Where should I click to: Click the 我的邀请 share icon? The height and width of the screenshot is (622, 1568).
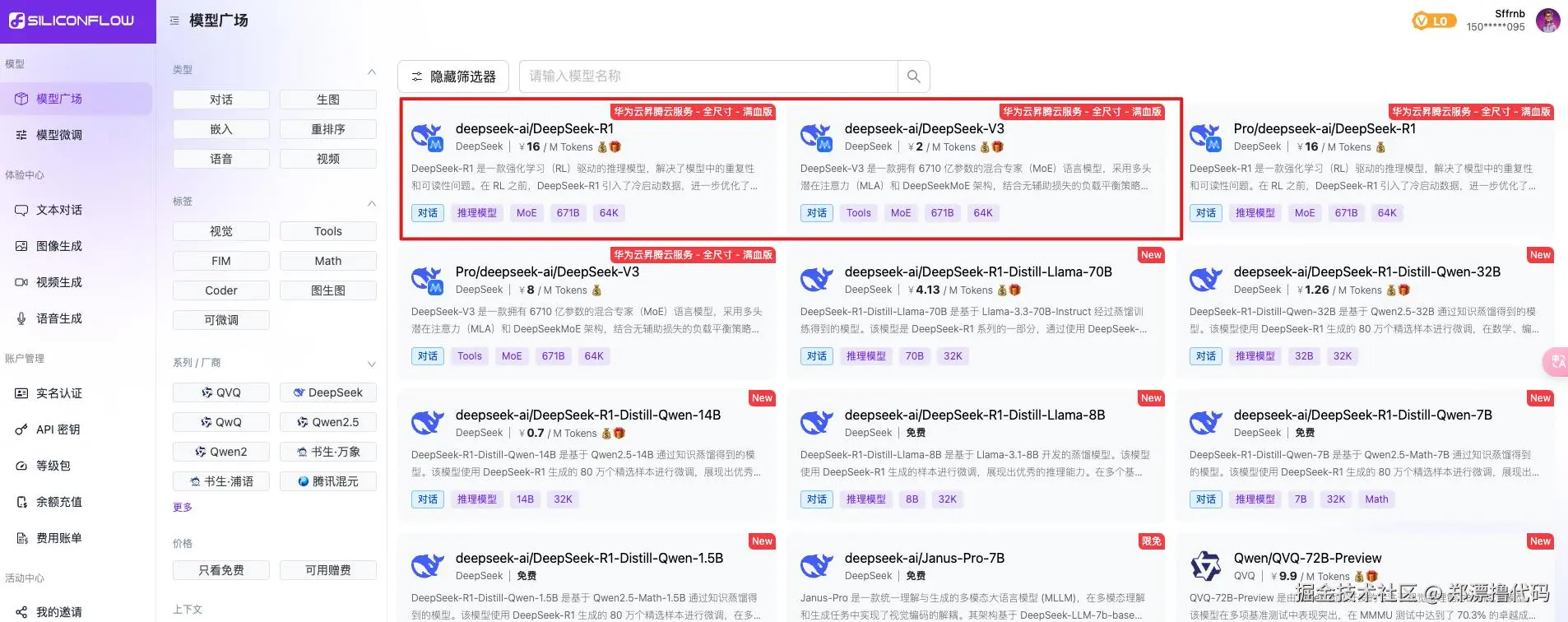[21, 612]
